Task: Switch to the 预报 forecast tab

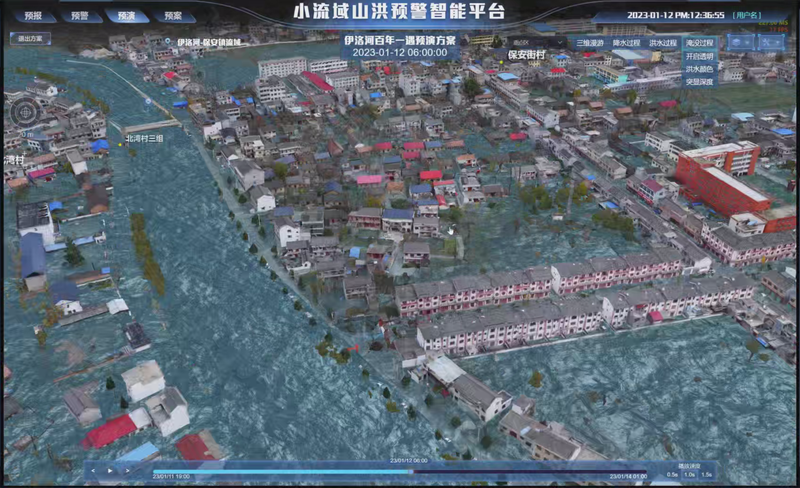Action: (34, 16)
